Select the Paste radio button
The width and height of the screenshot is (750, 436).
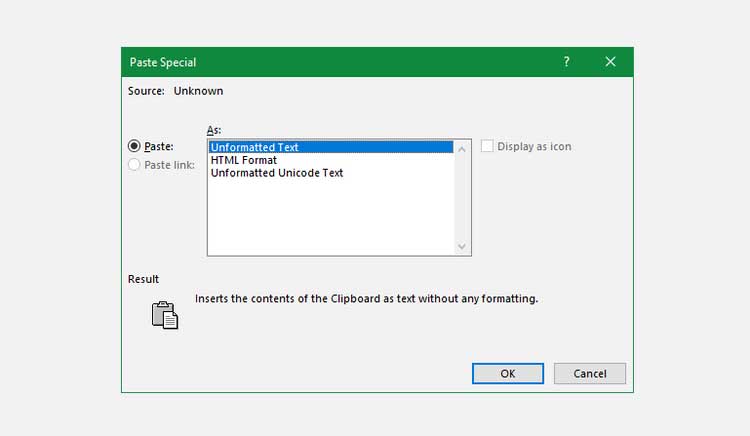coord(134,146)
